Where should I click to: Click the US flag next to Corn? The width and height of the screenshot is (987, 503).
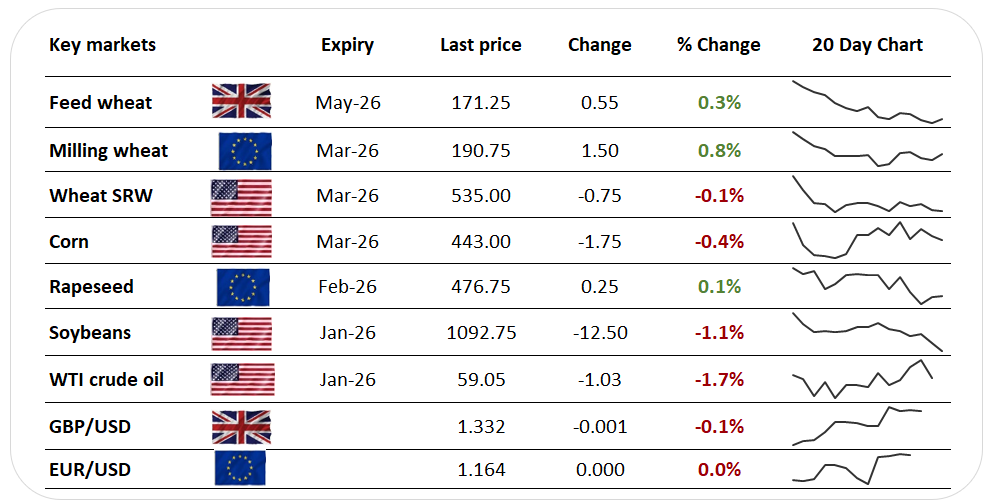click(242, 242)
